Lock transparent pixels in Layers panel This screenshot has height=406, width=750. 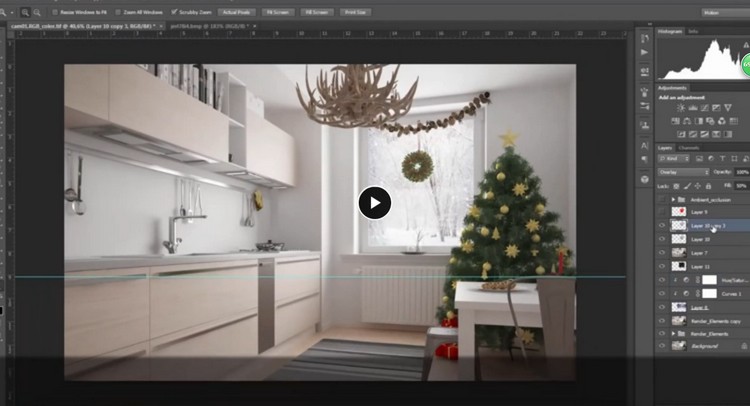(676, 186)
